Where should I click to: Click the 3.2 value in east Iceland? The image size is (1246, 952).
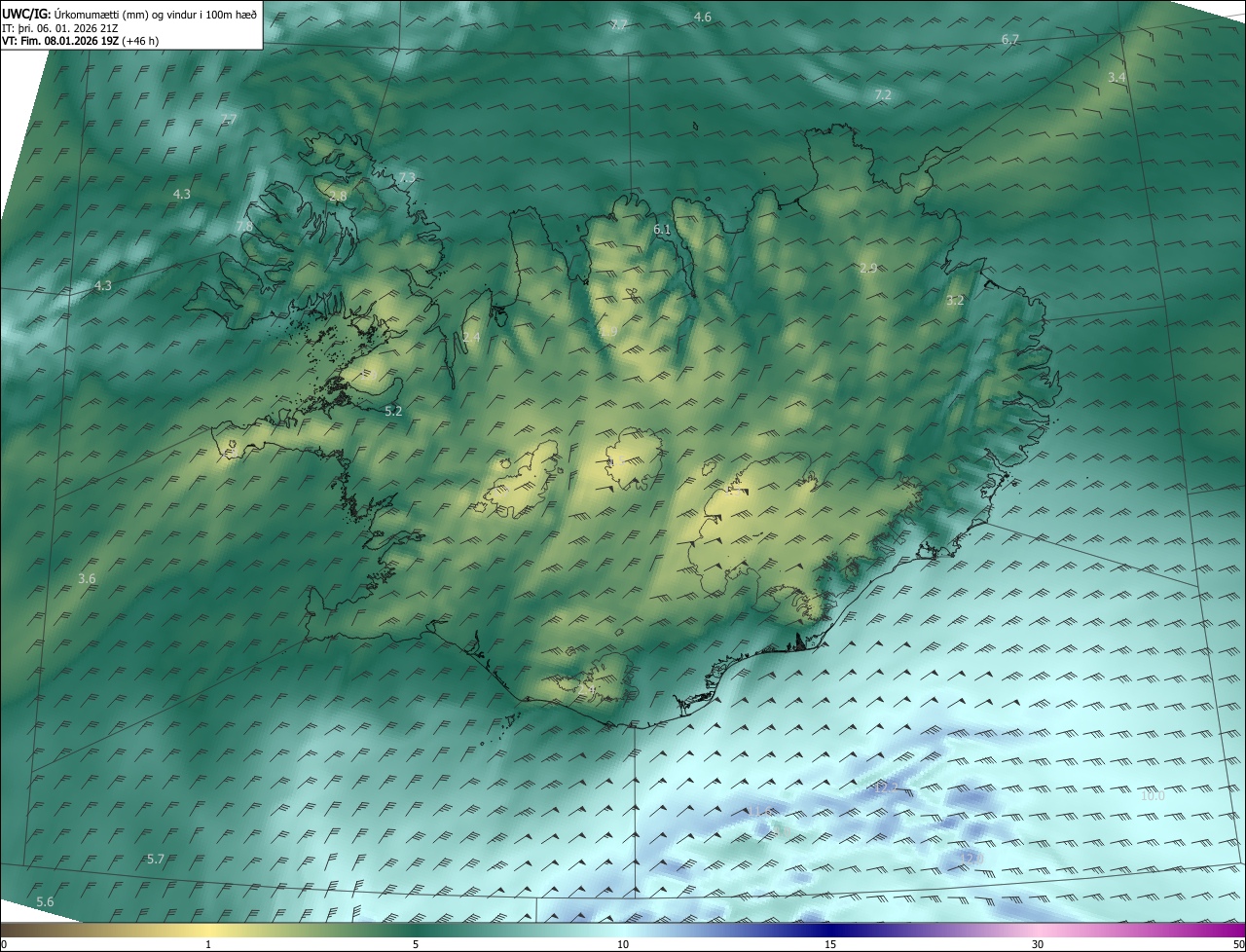pyautogui.click(x=955, y=301)
